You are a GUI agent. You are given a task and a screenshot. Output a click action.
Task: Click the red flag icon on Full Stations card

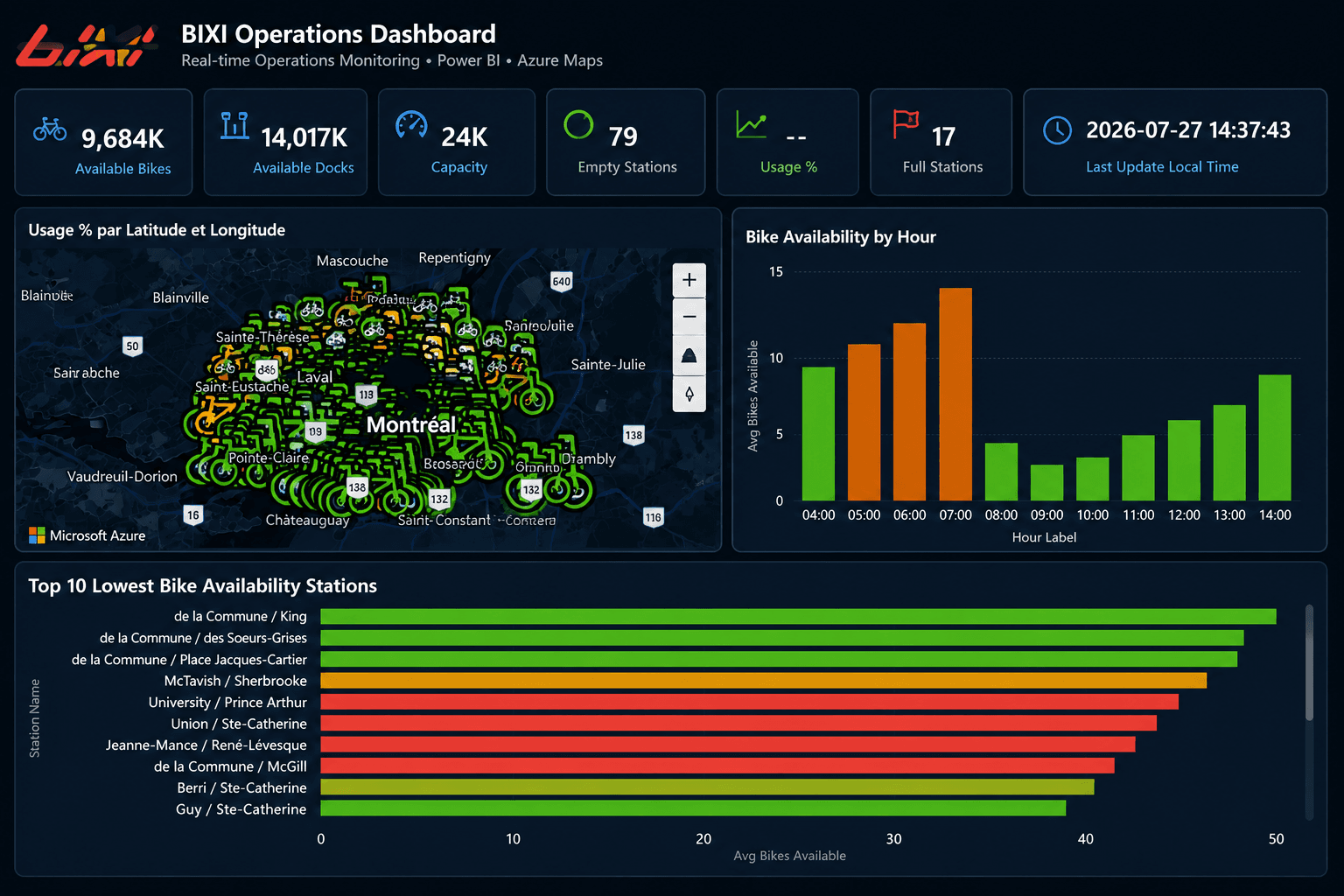click(x=906, y=124)
